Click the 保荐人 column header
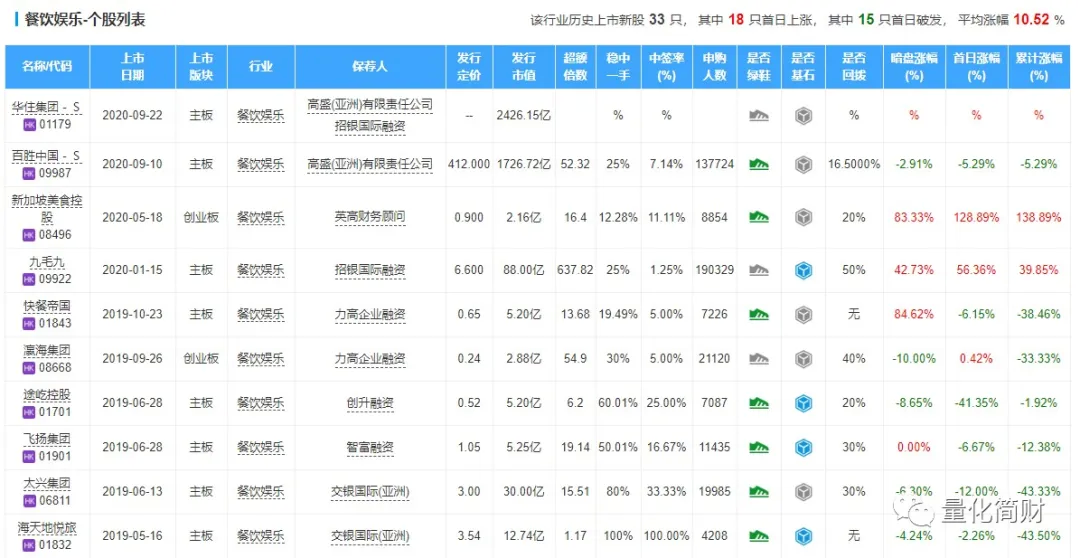The height and width of the screenshot is (558, 1080). point(371,67)
